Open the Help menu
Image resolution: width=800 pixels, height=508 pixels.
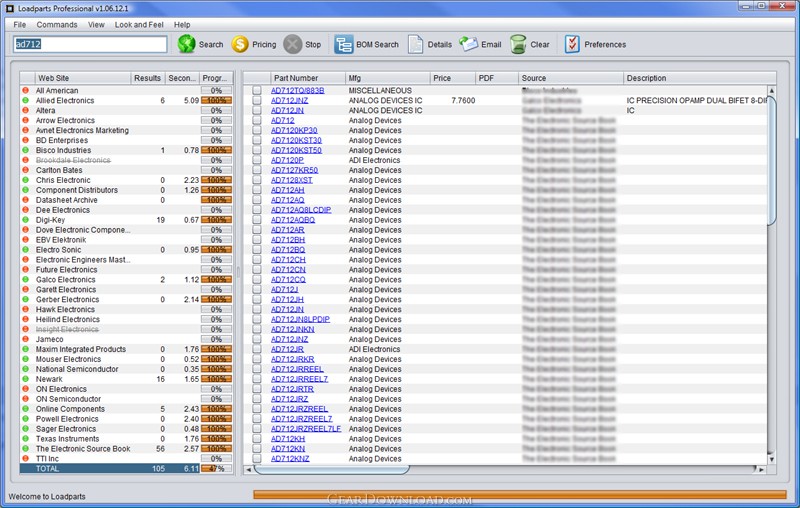pyautogui.click(x=182, y=24)
